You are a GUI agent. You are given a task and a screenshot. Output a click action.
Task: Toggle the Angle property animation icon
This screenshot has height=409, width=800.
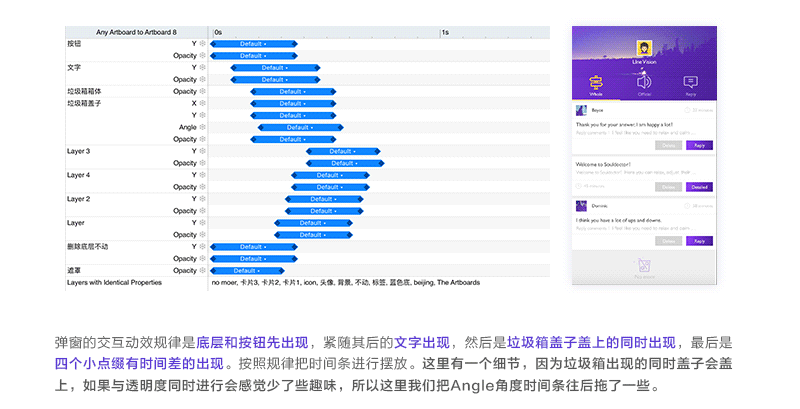pos(204,127)
